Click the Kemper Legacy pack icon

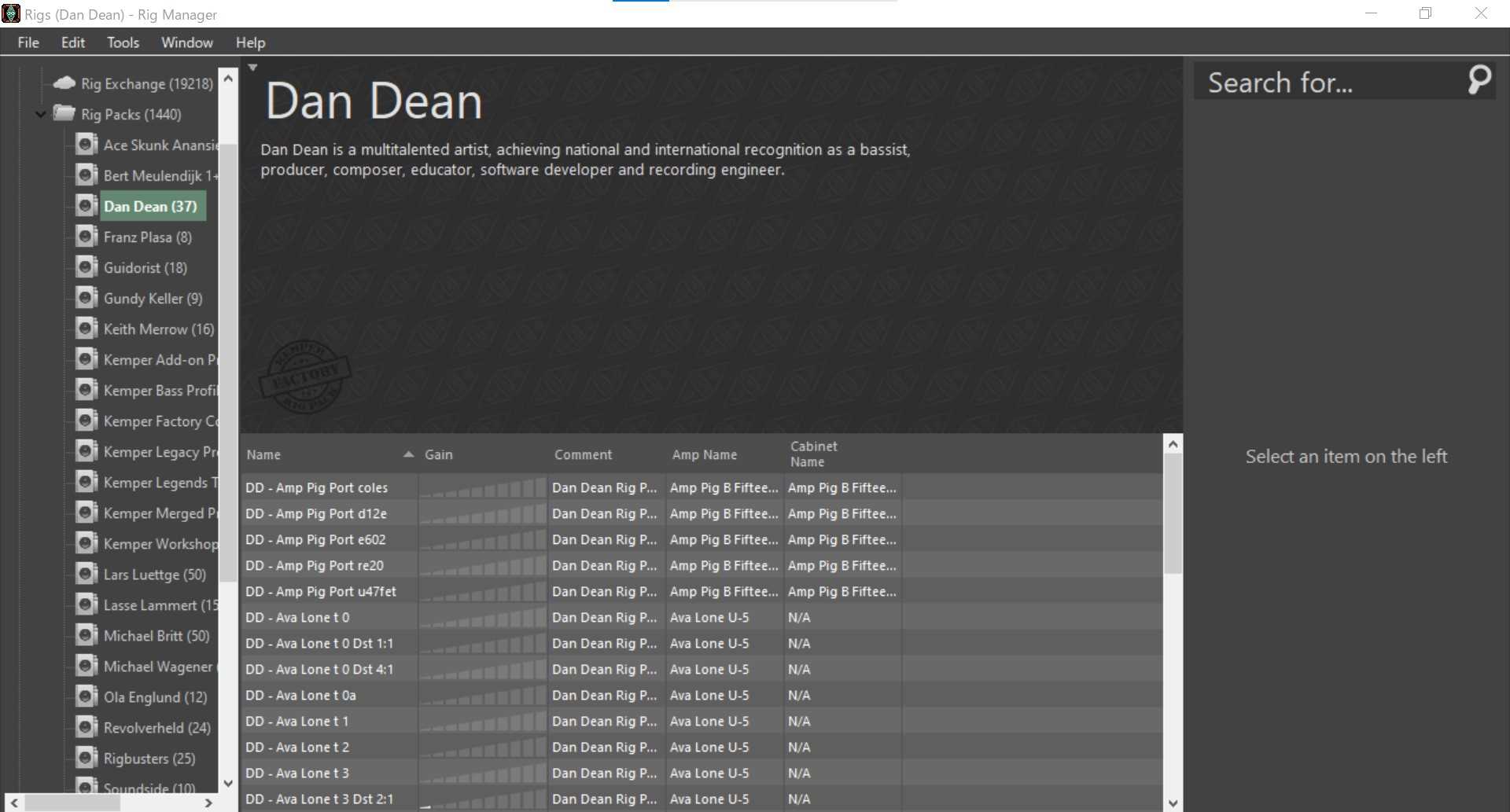(87, 450)
